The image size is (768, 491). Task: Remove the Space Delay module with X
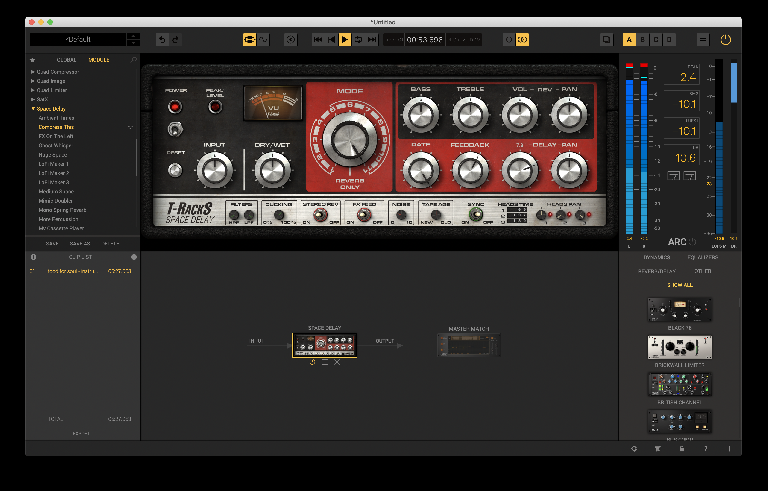337,363
